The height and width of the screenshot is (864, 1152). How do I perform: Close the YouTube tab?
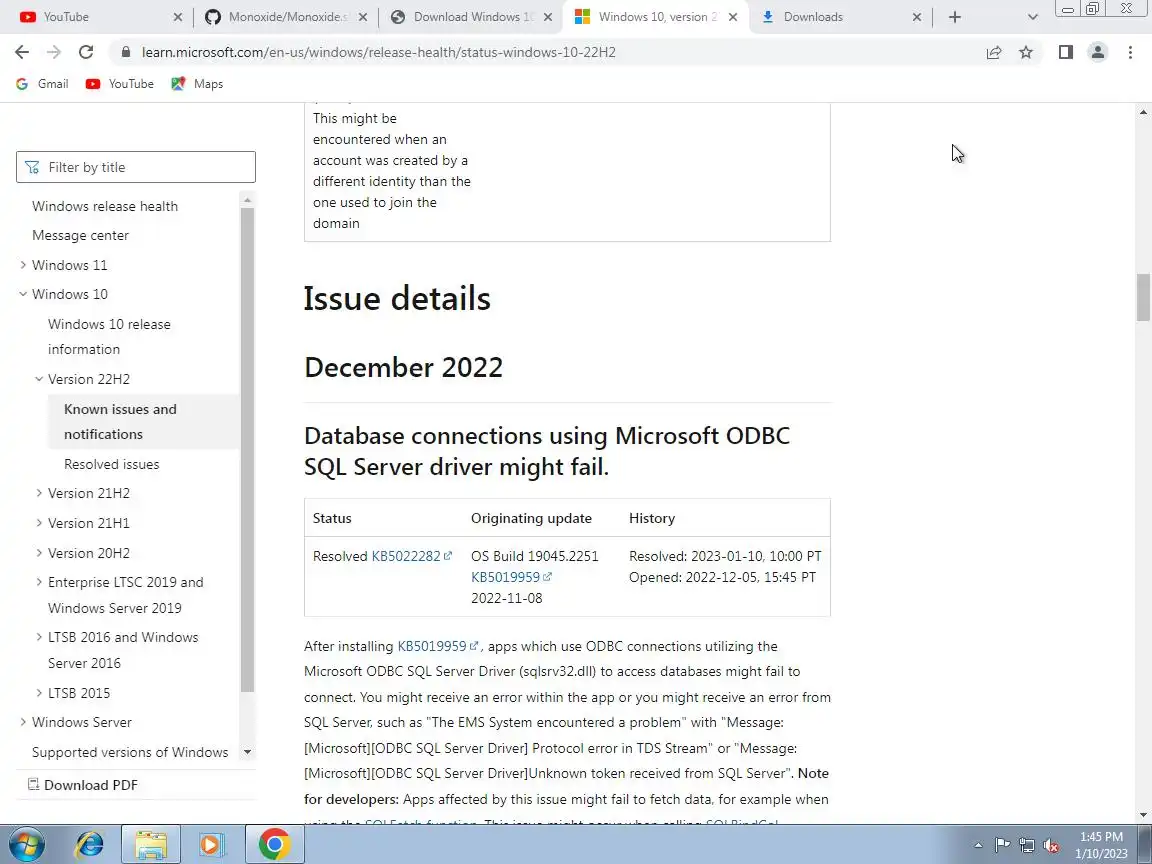[x=178, y=17]
